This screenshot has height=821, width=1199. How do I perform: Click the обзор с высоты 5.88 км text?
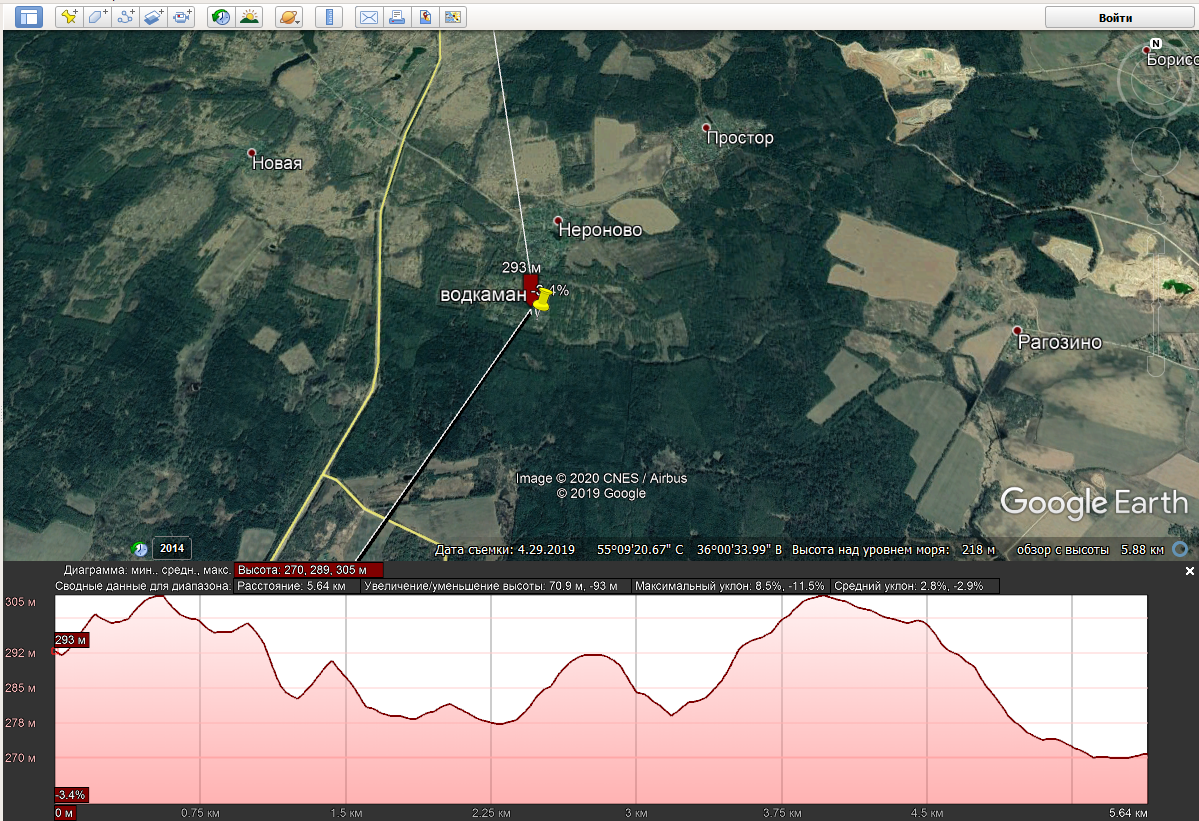[x=1090, y=550]
